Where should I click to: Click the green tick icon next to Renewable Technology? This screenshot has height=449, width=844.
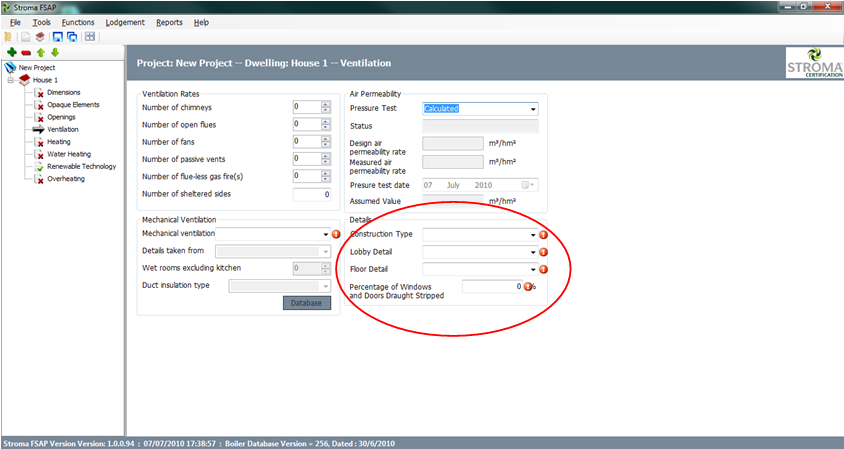39,167
